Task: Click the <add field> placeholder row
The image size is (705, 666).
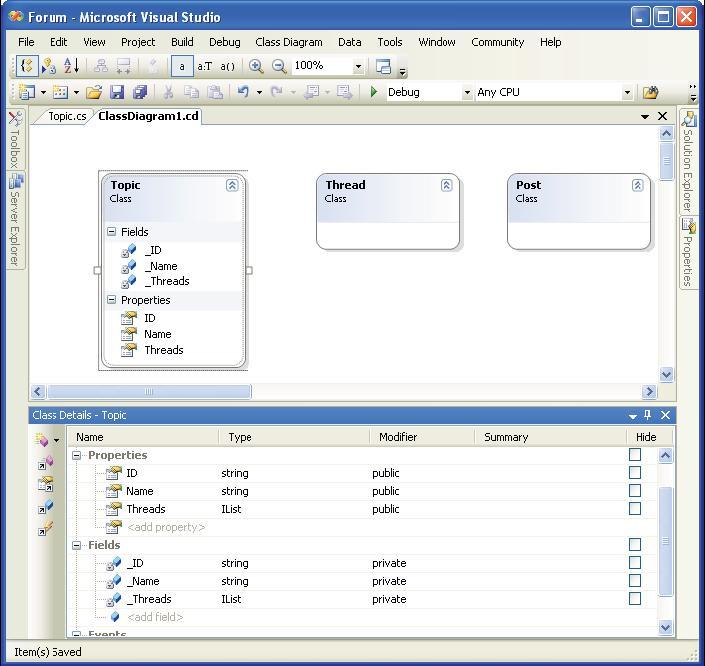Action: pyautogui.click(x=155, y=617)
